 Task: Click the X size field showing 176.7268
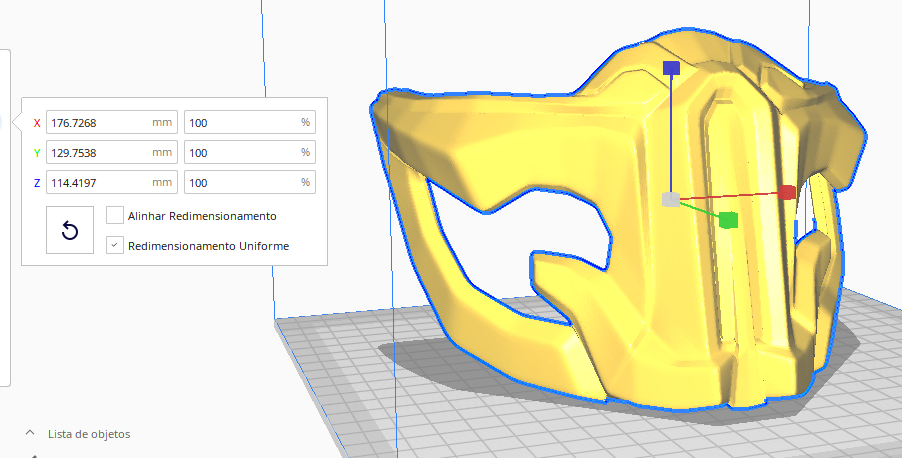coord(98,122)
